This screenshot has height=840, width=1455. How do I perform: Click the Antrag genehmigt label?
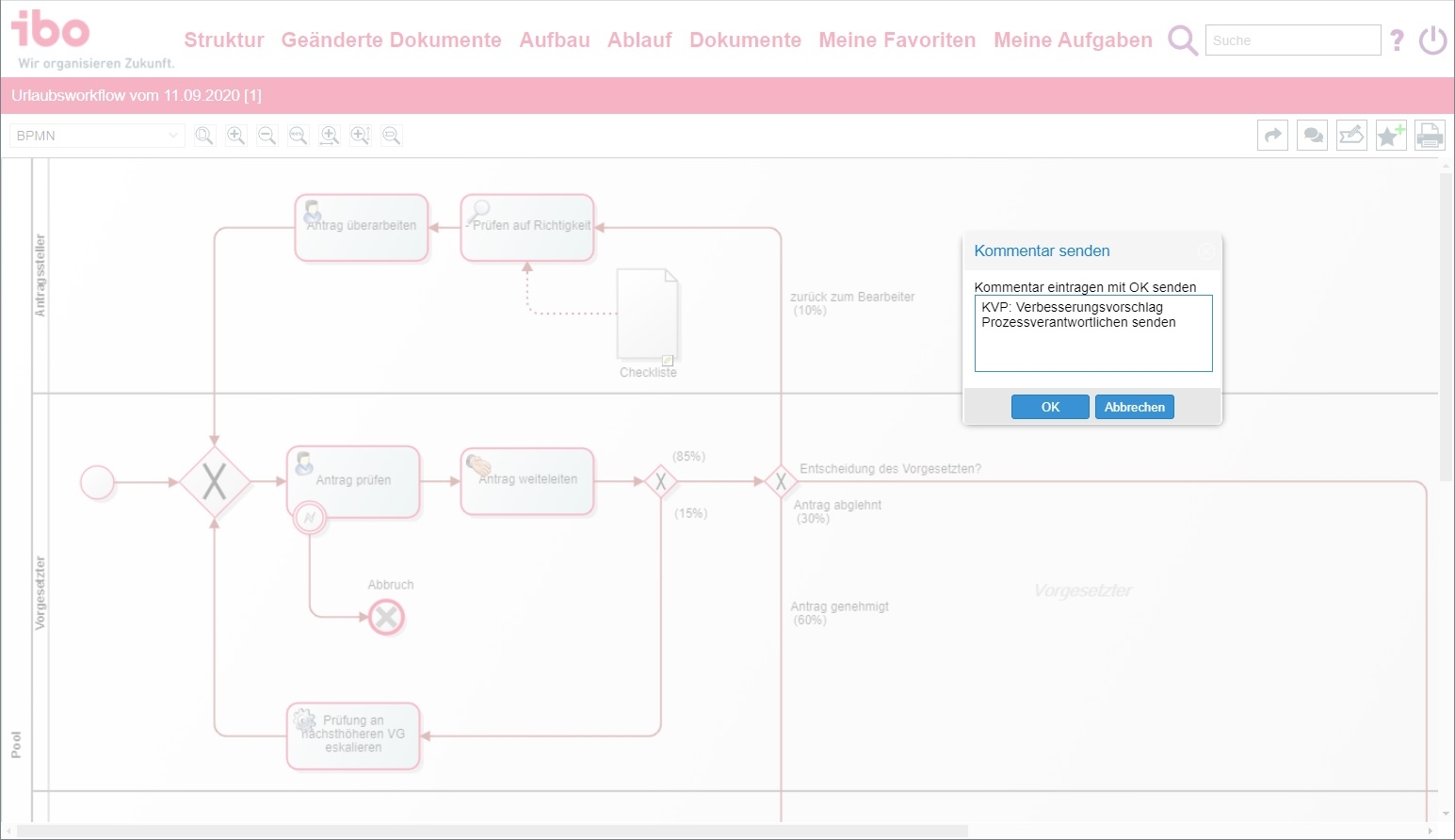point(840,613)
